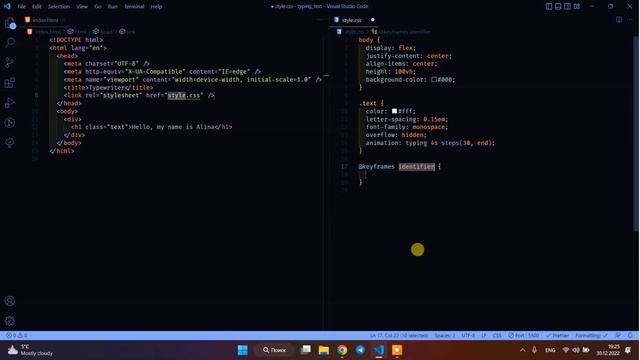The height and width of the screenshot is (360, 640).
Task: Open the Extensions view
Action: click(10, 83)
